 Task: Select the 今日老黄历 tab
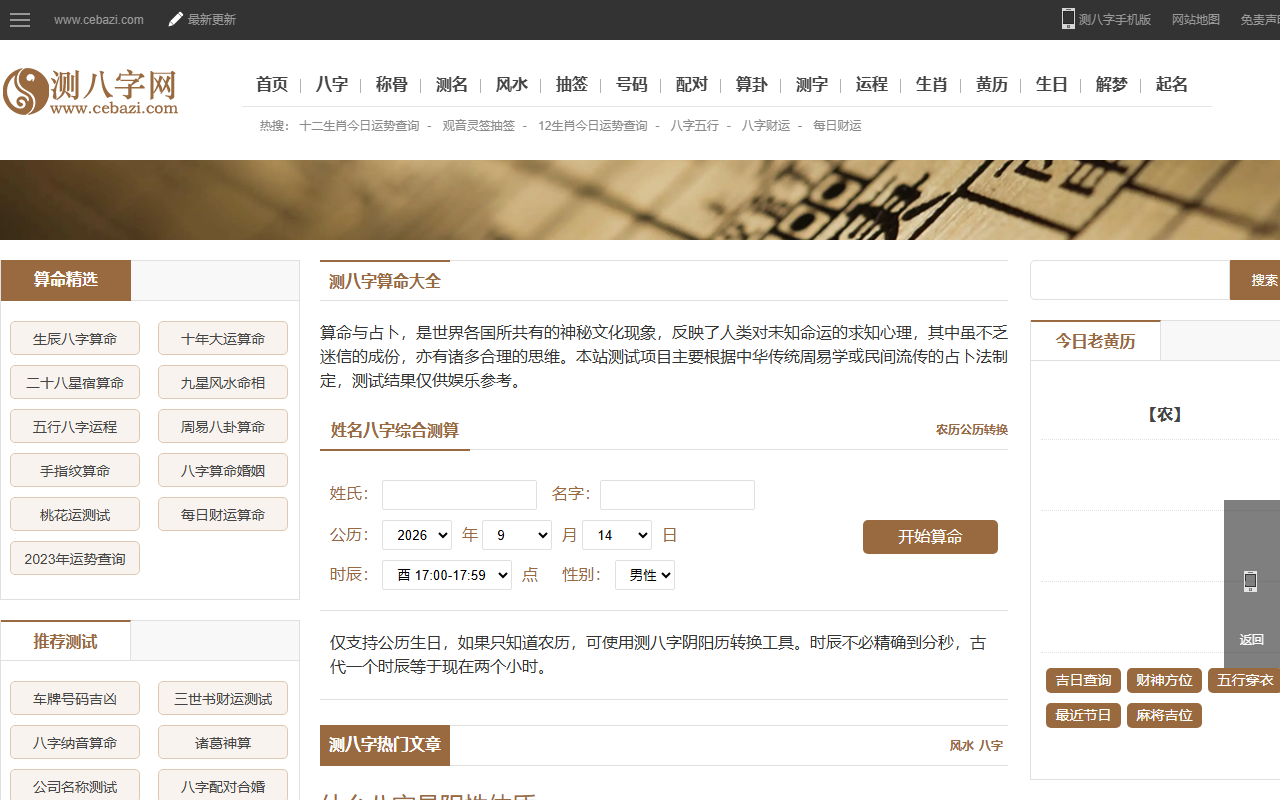[1096, 341]
